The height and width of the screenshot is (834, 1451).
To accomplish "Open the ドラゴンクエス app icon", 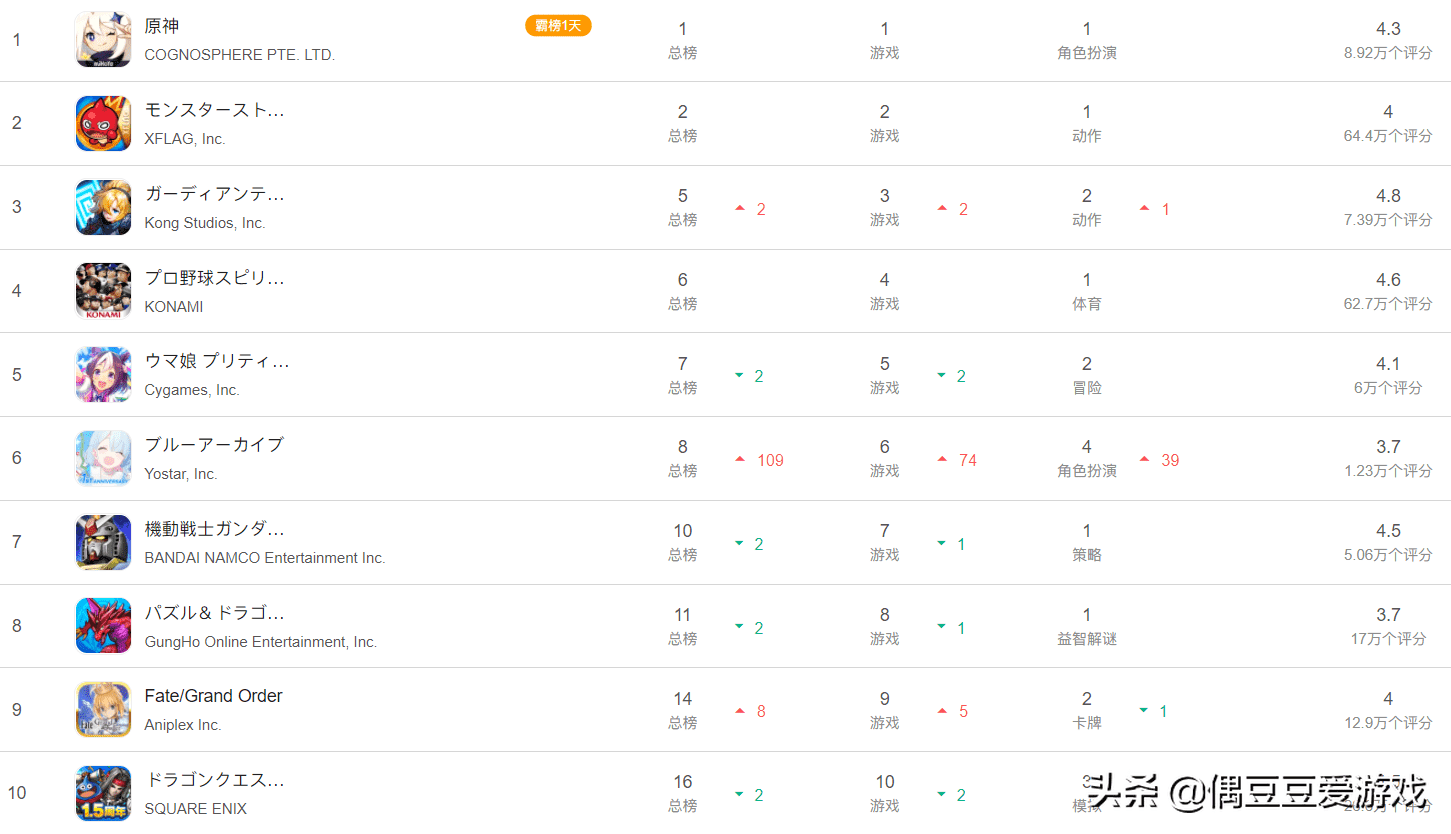I will click(x=103, y=793).
